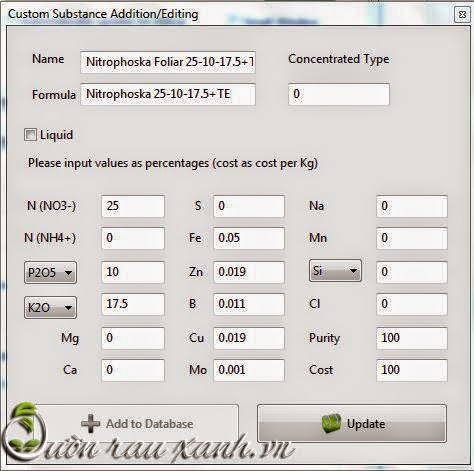Viewport: 474px width, 471px height.
Task: Click the Cost value field
Action: (412, 370)
